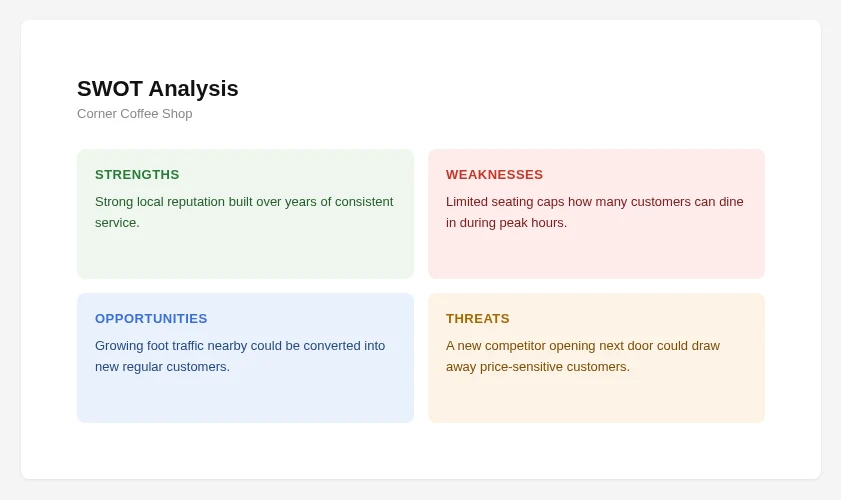The width and height of the screenshot is (841, 500).
Task: Click the limited seating description text
Action: (595, 212)
